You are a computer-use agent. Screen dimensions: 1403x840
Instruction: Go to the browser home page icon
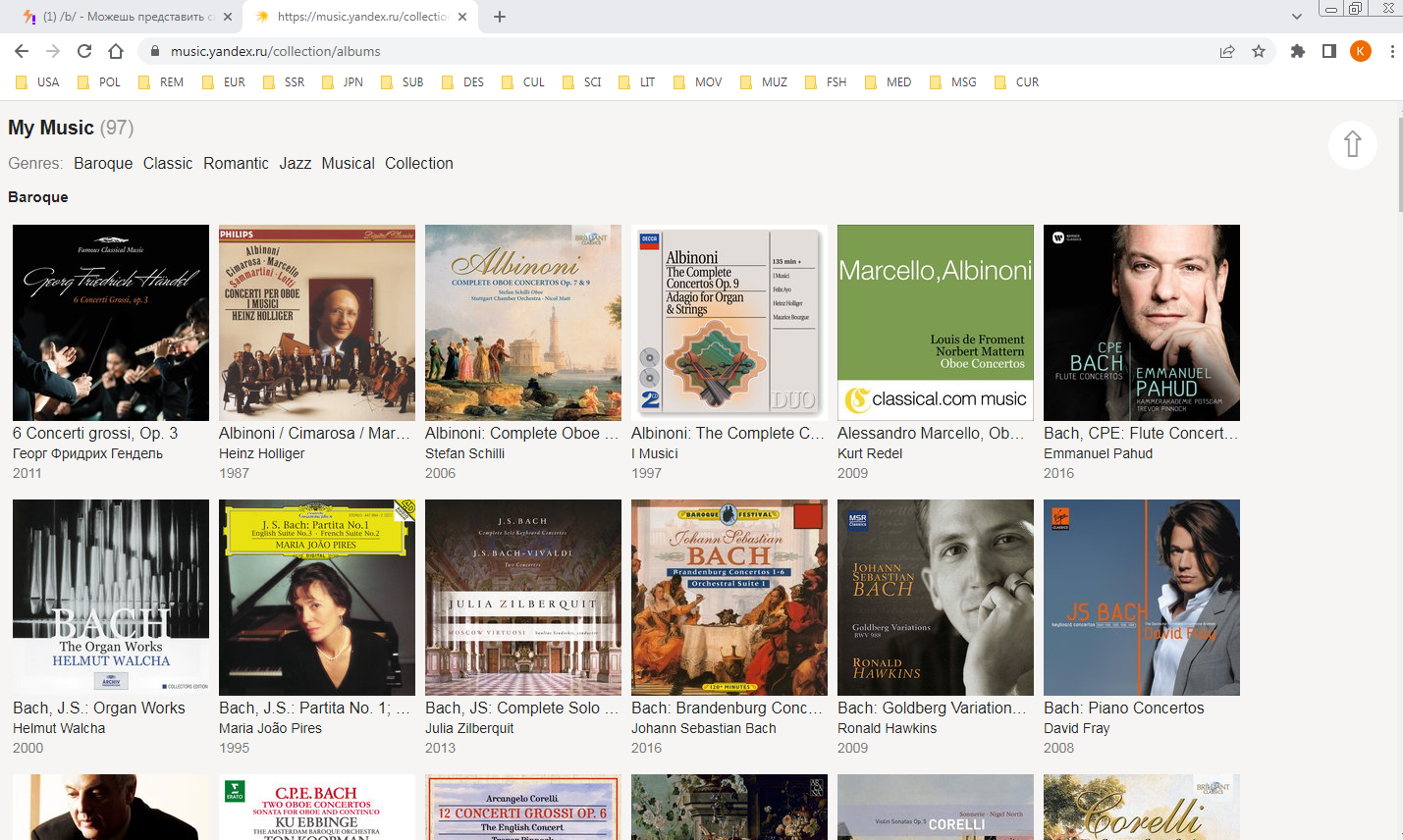pos(116,51)
